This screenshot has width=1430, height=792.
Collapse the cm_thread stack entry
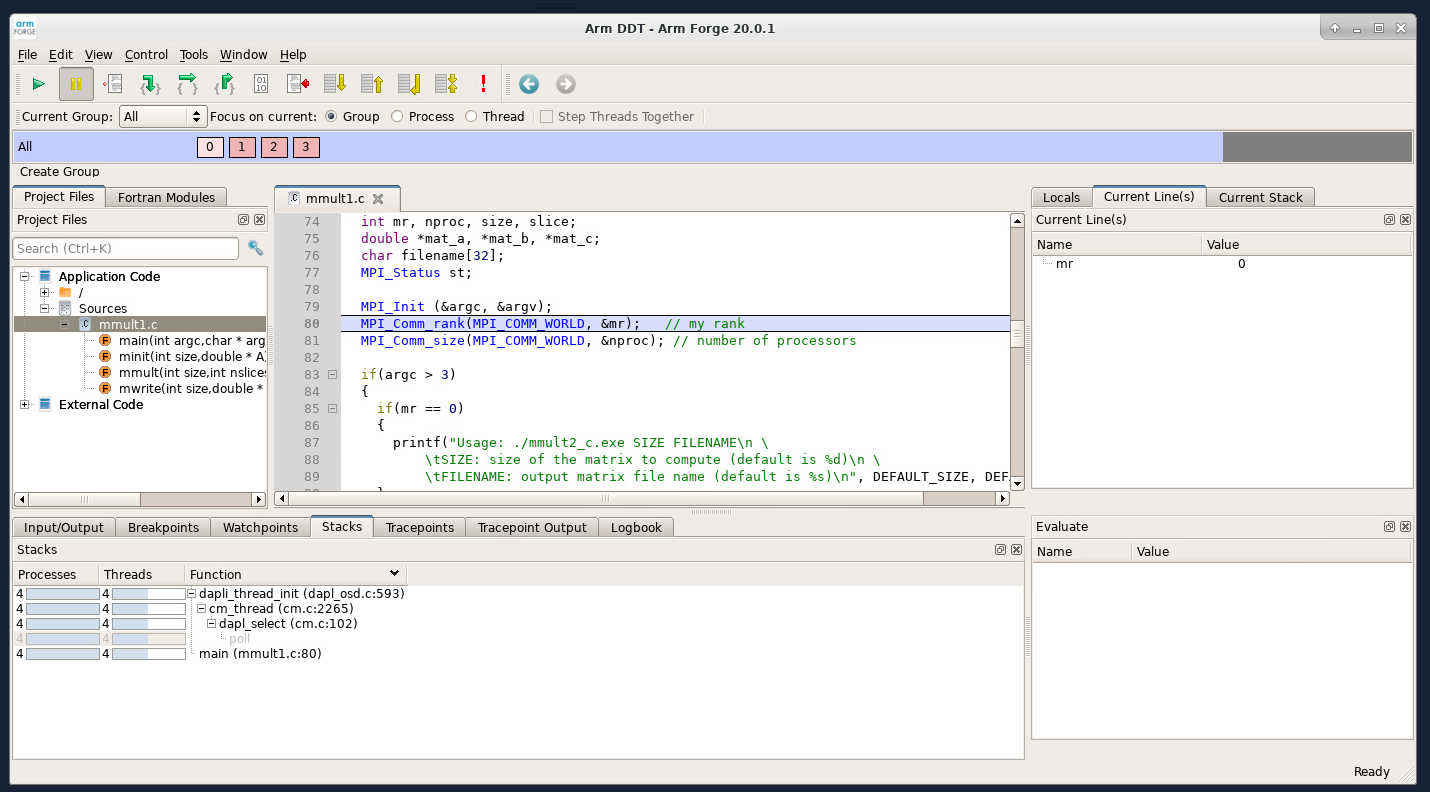coord(201,608)
